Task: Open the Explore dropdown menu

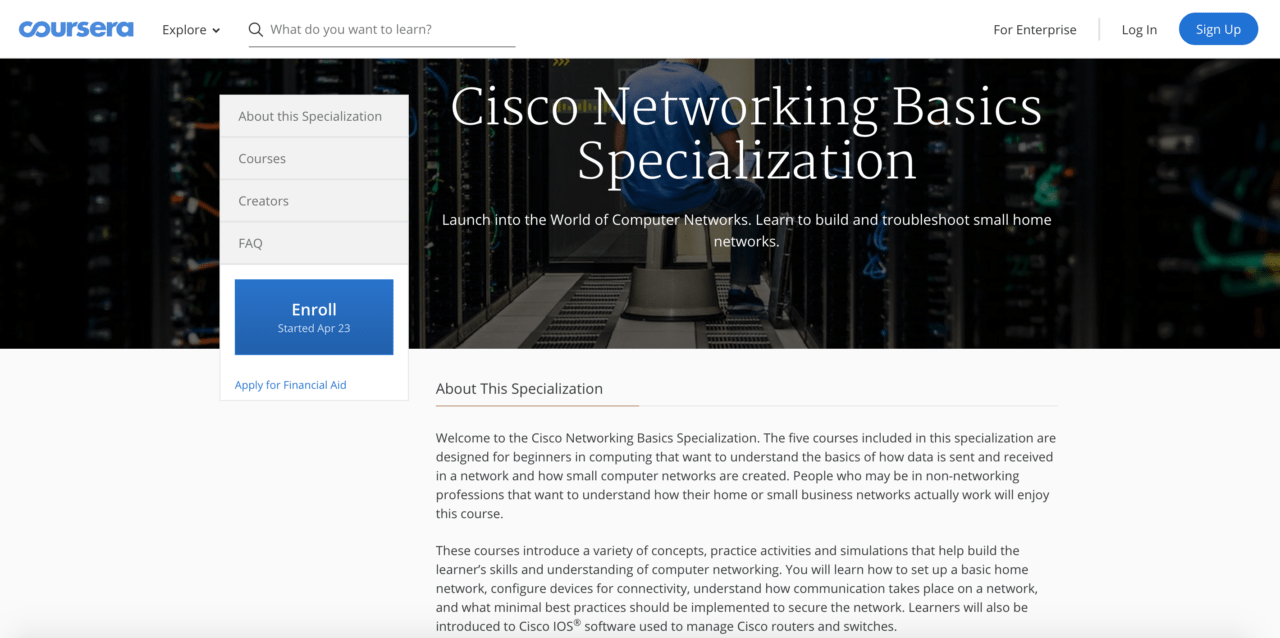Action: tap(191, 30)
